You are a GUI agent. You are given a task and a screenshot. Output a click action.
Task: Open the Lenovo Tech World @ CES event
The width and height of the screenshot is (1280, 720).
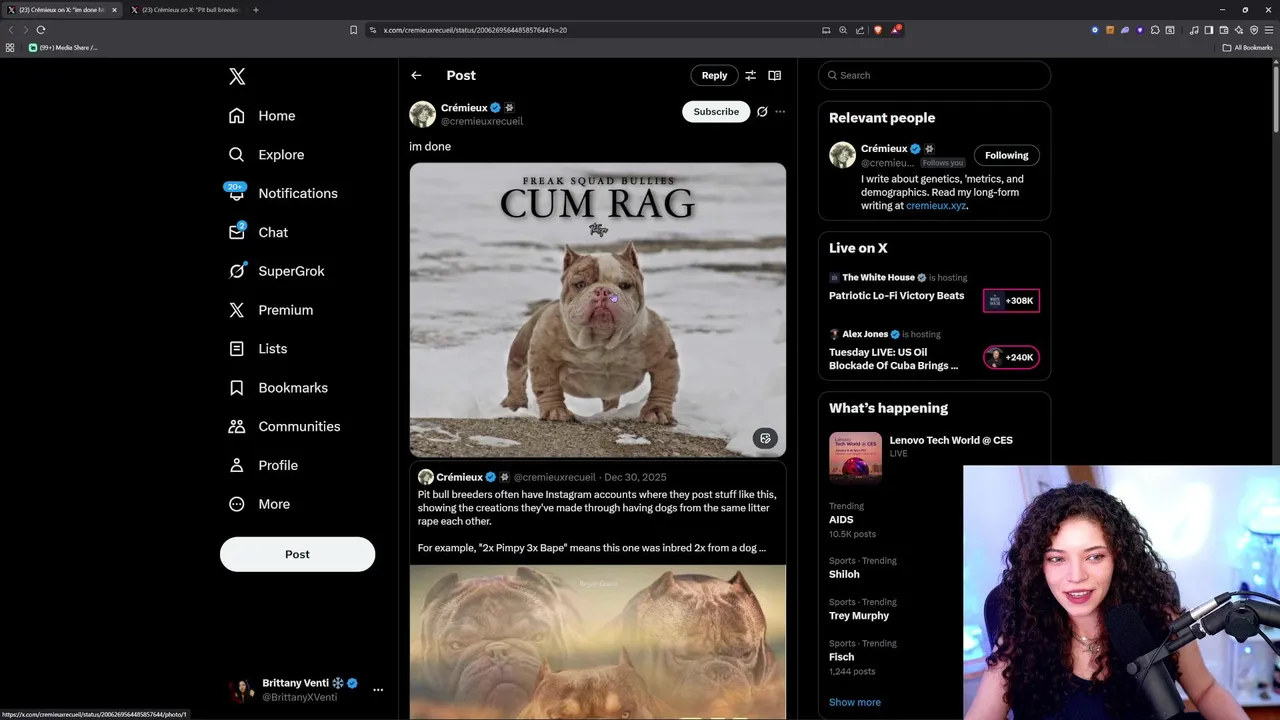coord(934,457)
